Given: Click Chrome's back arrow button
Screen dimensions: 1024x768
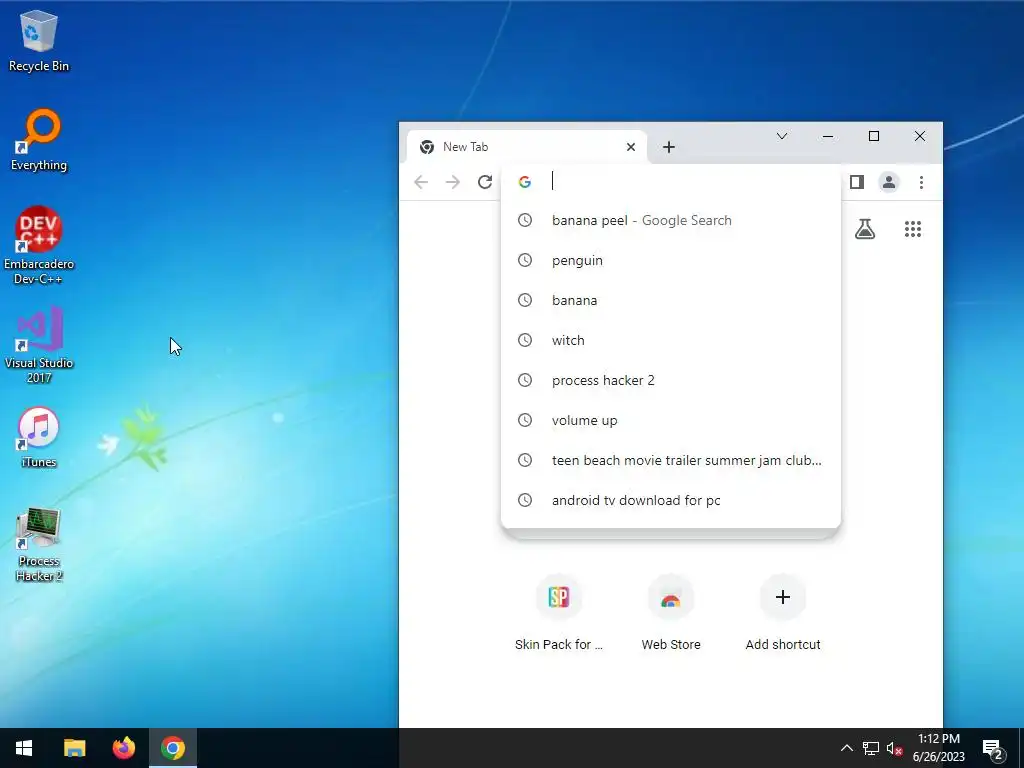Looking at the screenshot, I should point(421,182).
